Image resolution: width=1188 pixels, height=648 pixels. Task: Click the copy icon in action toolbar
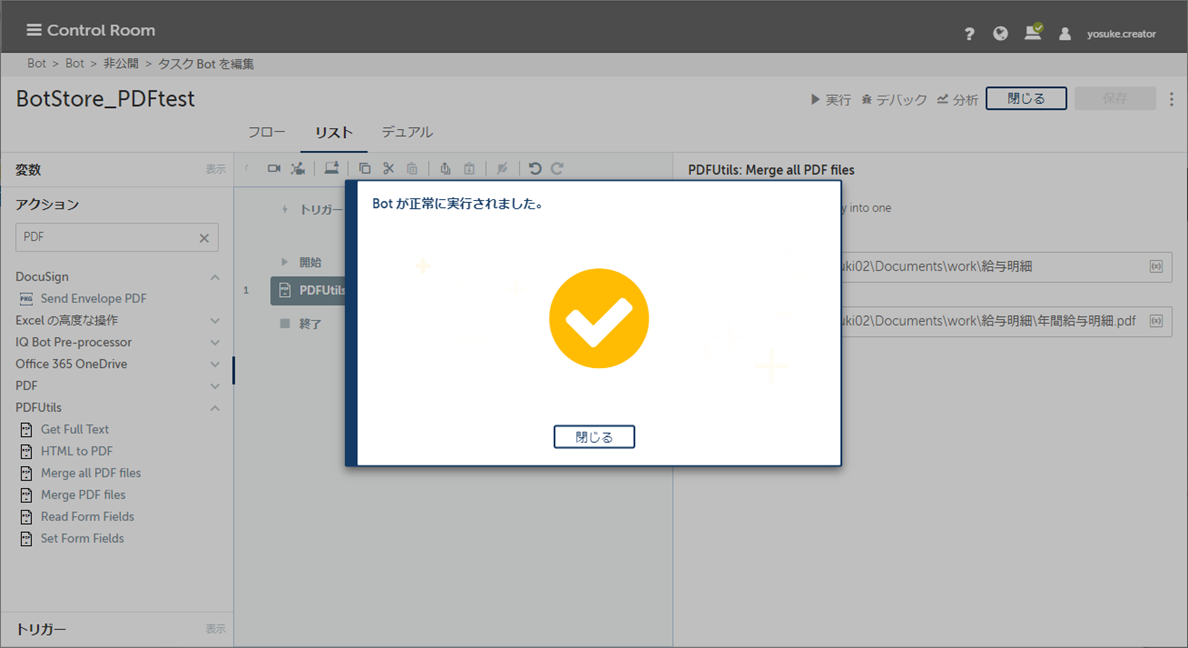(365, 169)
